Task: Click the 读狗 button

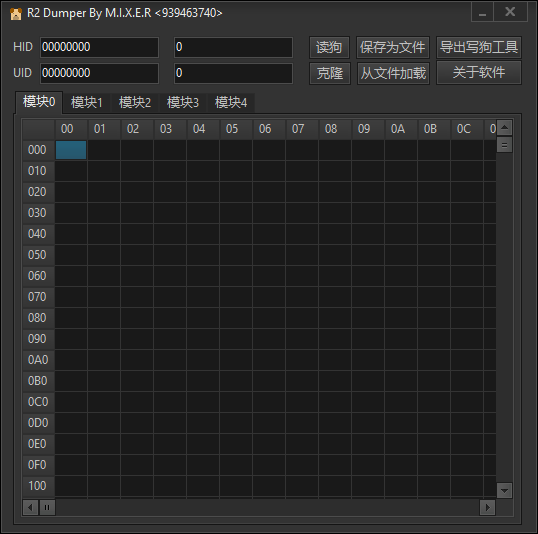Action: [329, 47]
